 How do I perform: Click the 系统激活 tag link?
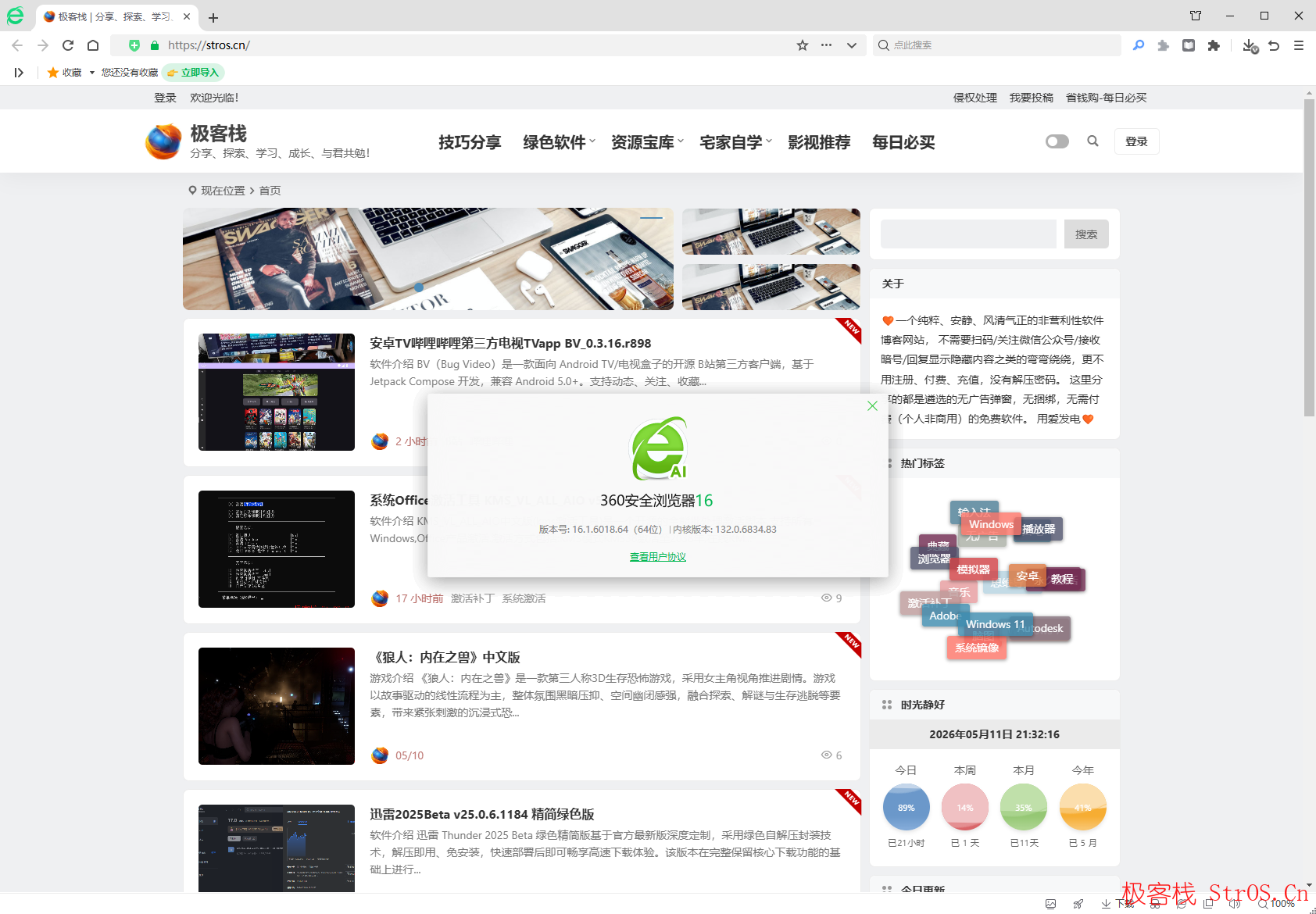524,598
